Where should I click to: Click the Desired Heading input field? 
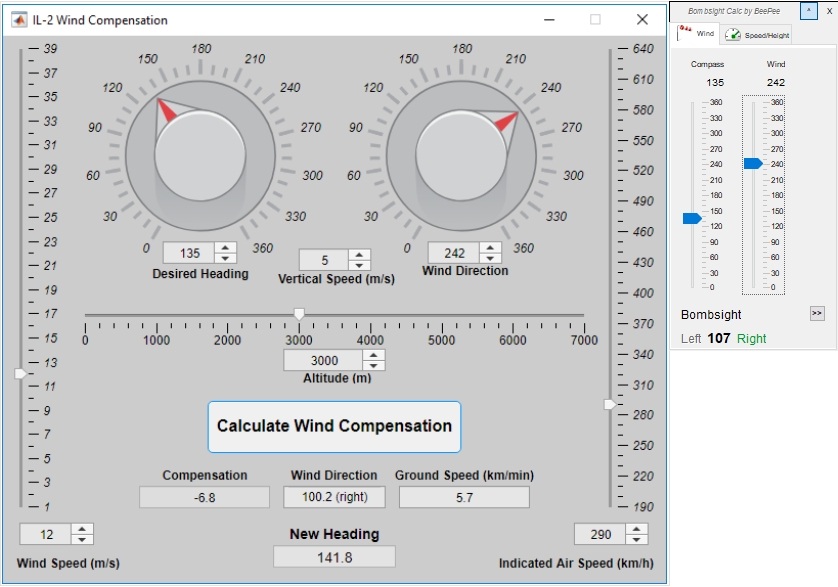[189, 253]
